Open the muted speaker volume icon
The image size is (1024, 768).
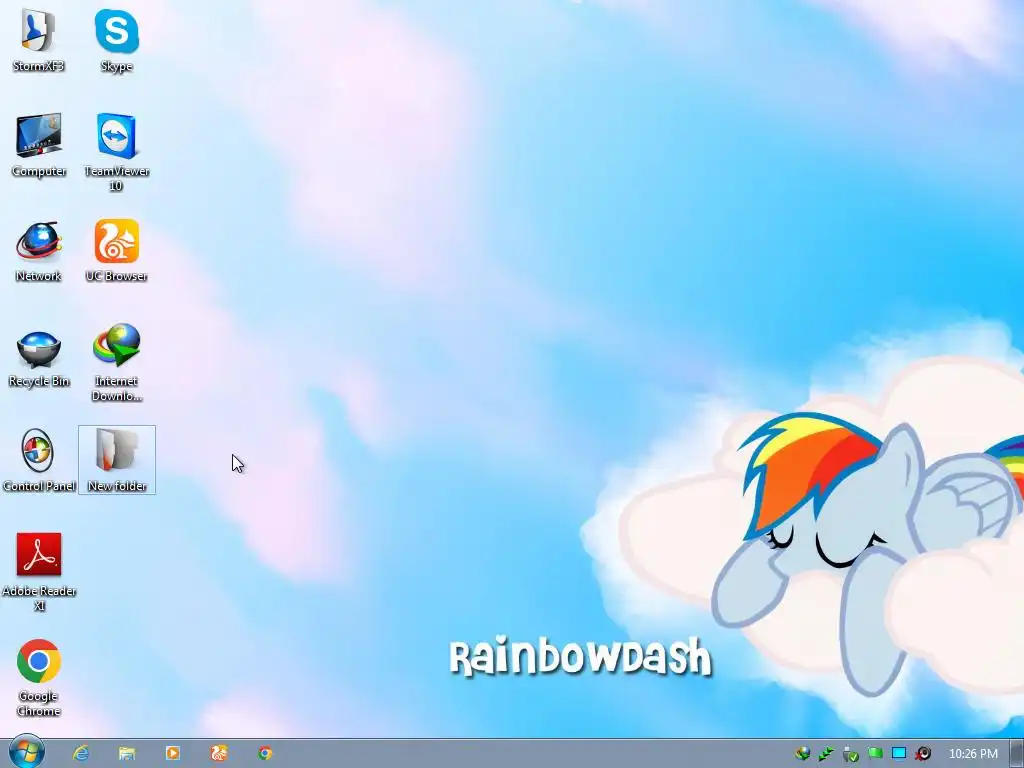923,754
